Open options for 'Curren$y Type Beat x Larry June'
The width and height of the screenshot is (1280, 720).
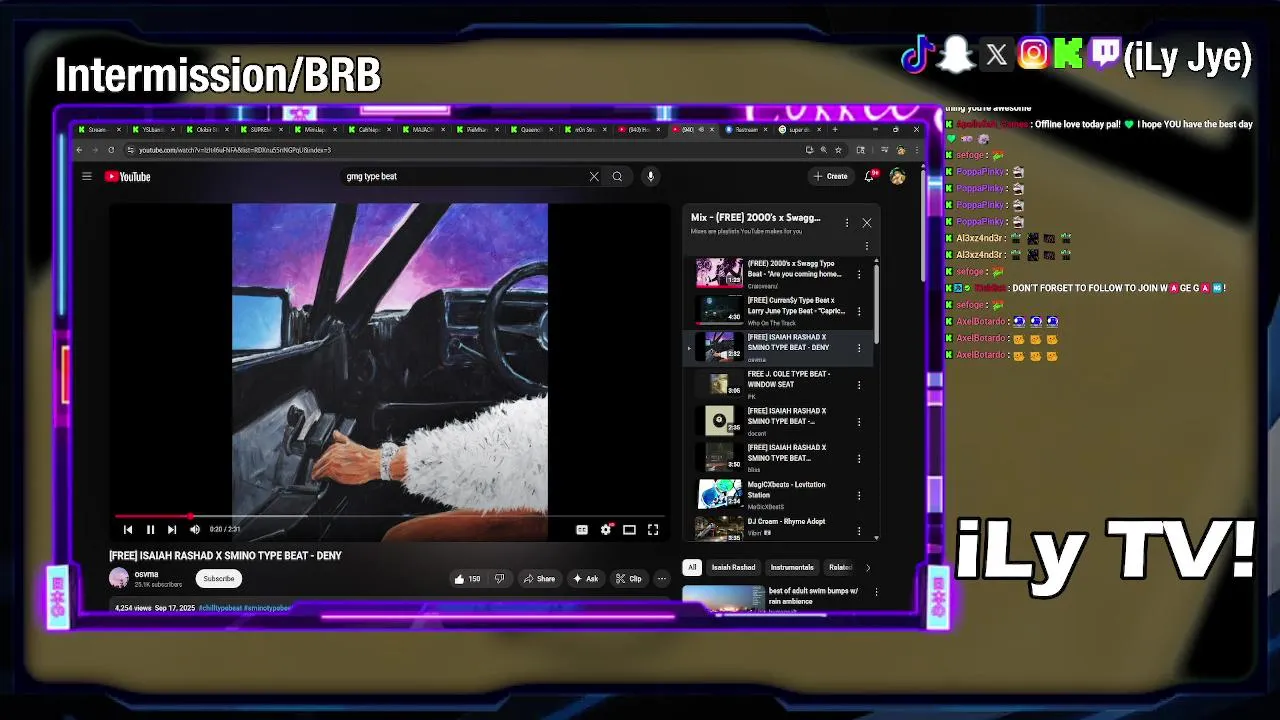pyautogui.click(x=858, y=311)
